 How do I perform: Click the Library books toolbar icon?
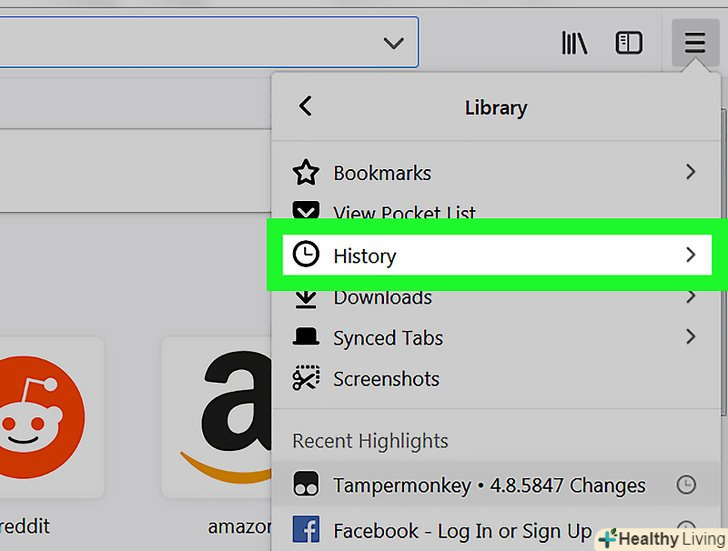pyautogui.click(x=574, y=43)
